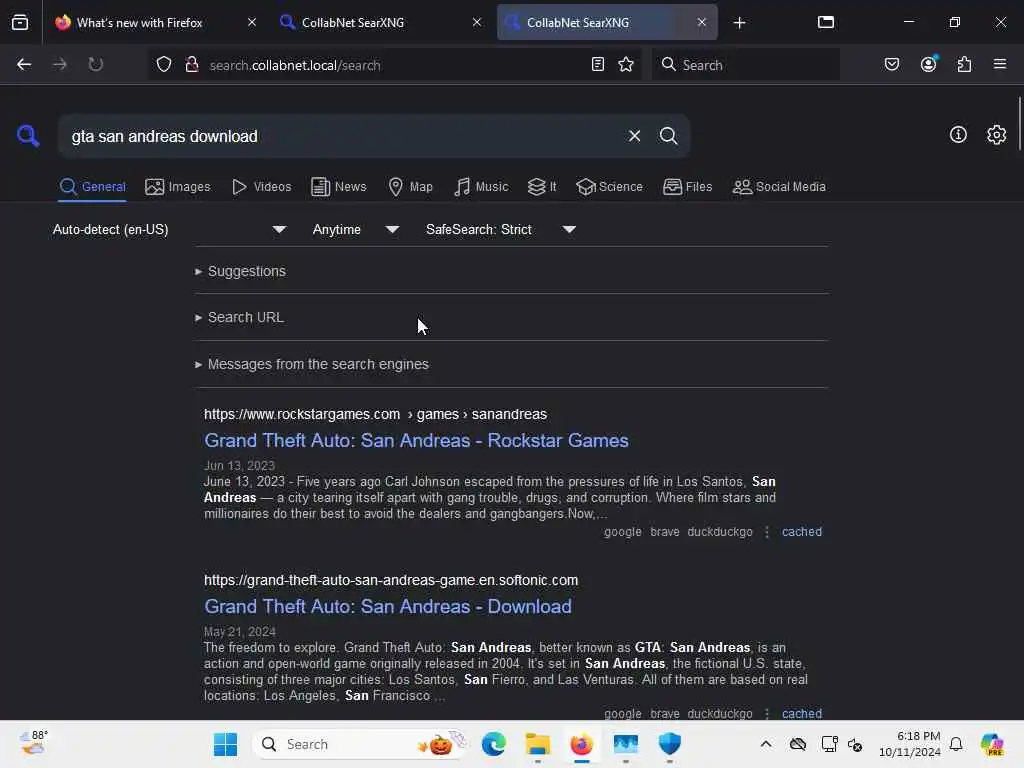Screen dimensions: 1024x768
Task: Switch to the Videos category
Action: [261, 187]
